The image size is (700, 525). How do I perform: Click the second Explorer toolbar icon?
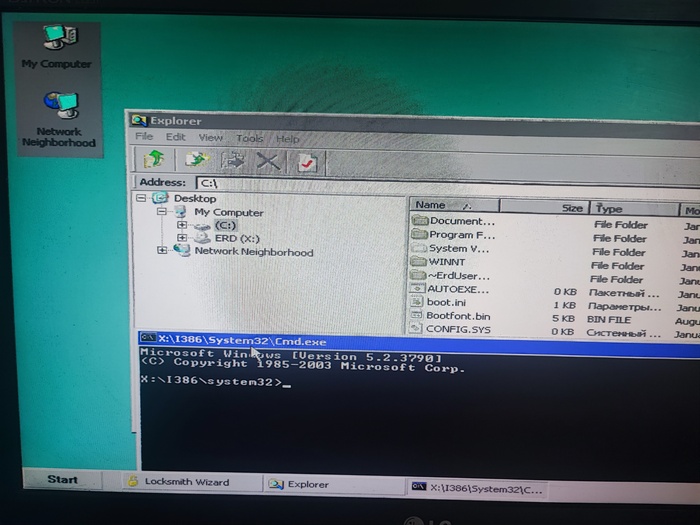[197, 160]
